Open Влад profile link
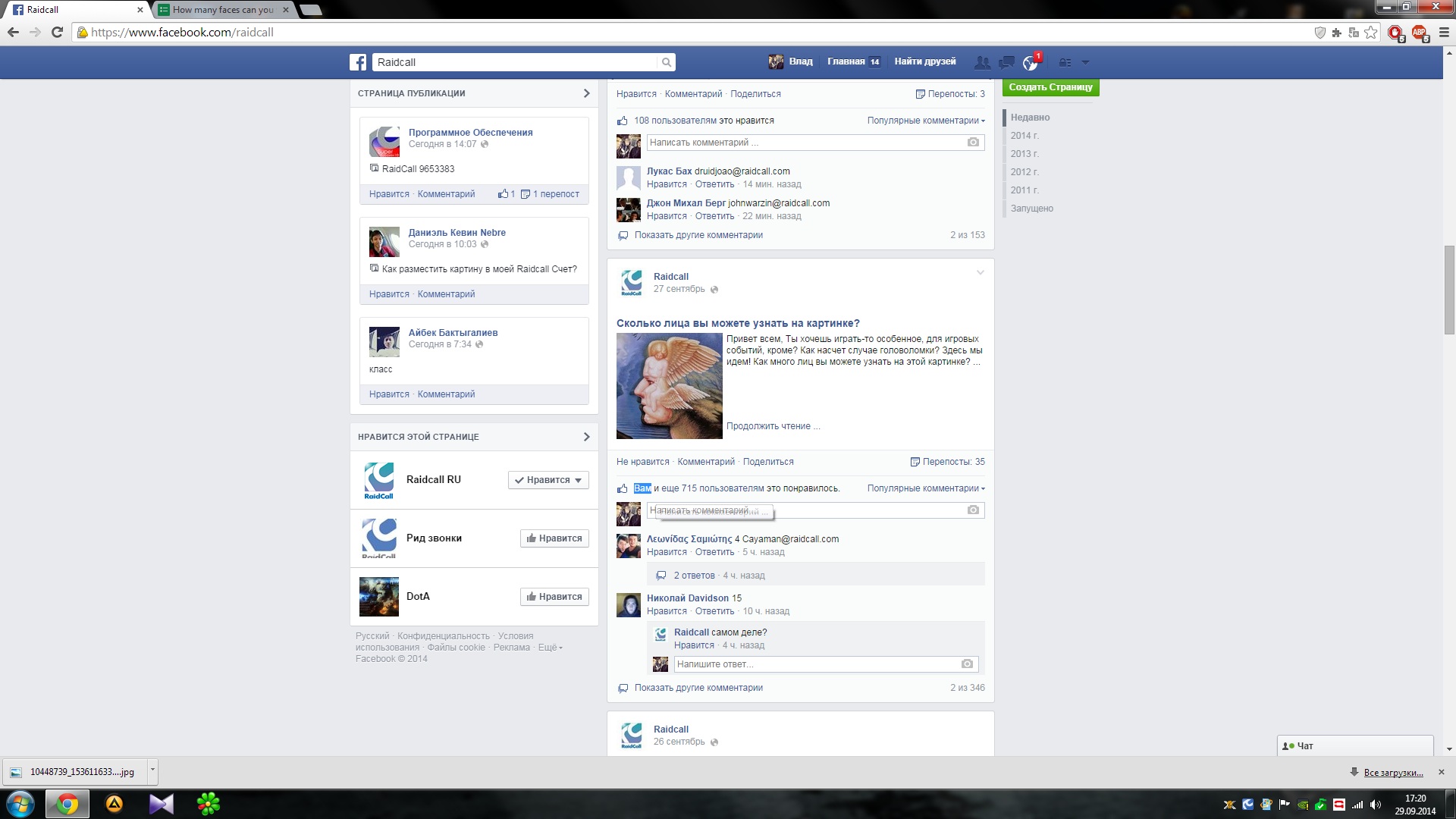The image size is (1456, 819). (800, 61)
